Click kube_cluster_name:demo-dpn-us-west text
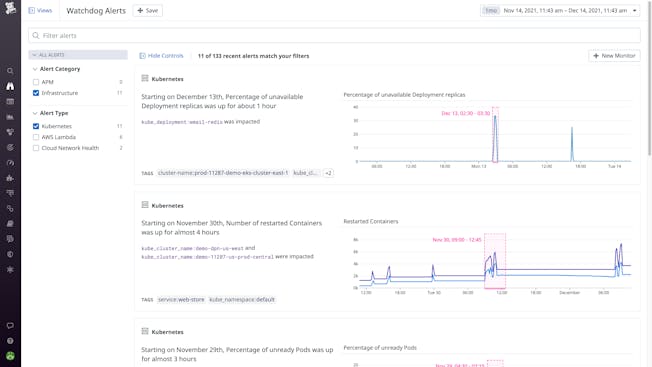The image size is (652, 367). (192, 248)
